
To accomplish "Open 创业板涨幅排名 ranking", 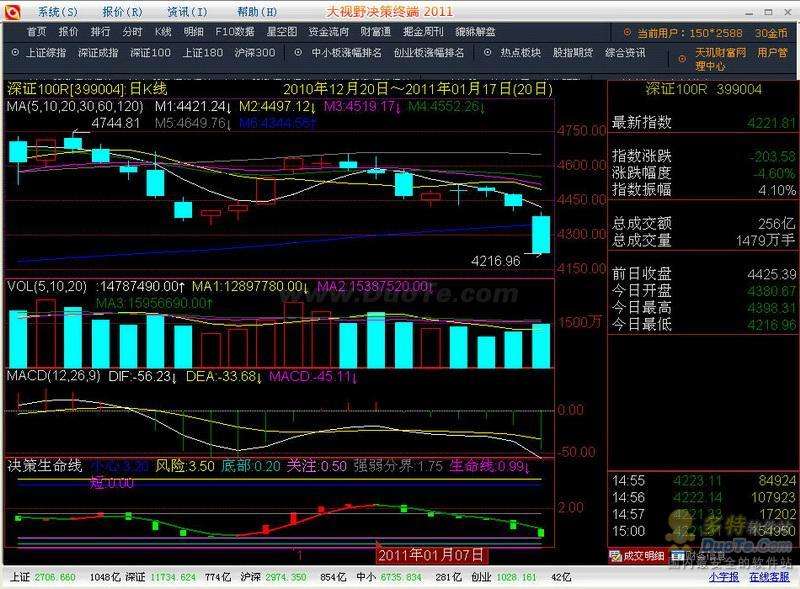I will coord(429,53).
